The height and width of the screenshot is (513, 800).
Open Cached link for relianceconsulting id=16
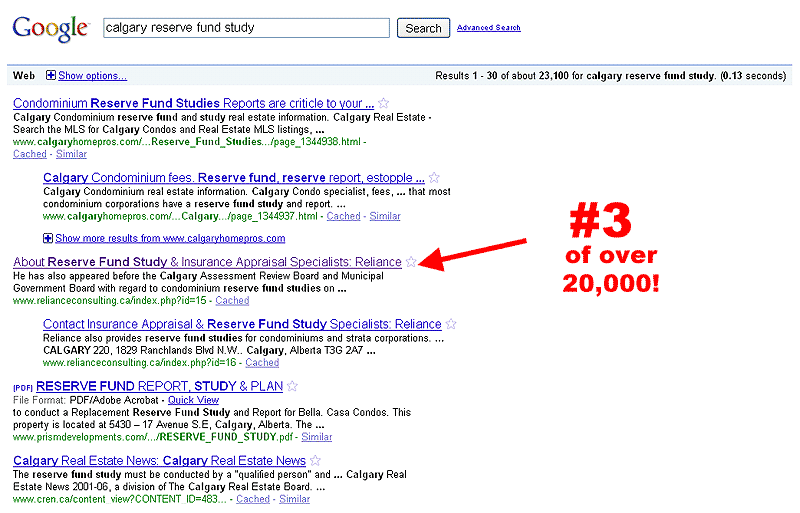(x=262, y=362)
